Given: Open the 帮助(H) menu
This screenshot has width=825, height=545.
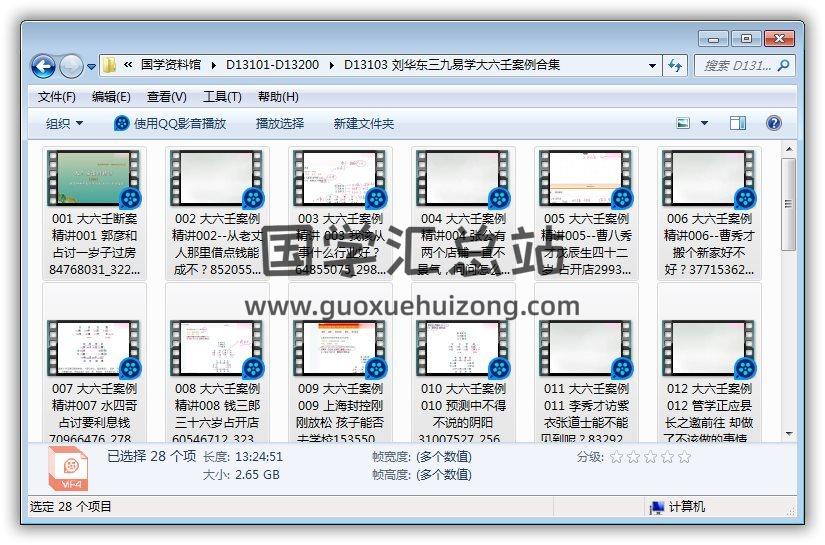Looking at the screenshot, I should [278, 97].
